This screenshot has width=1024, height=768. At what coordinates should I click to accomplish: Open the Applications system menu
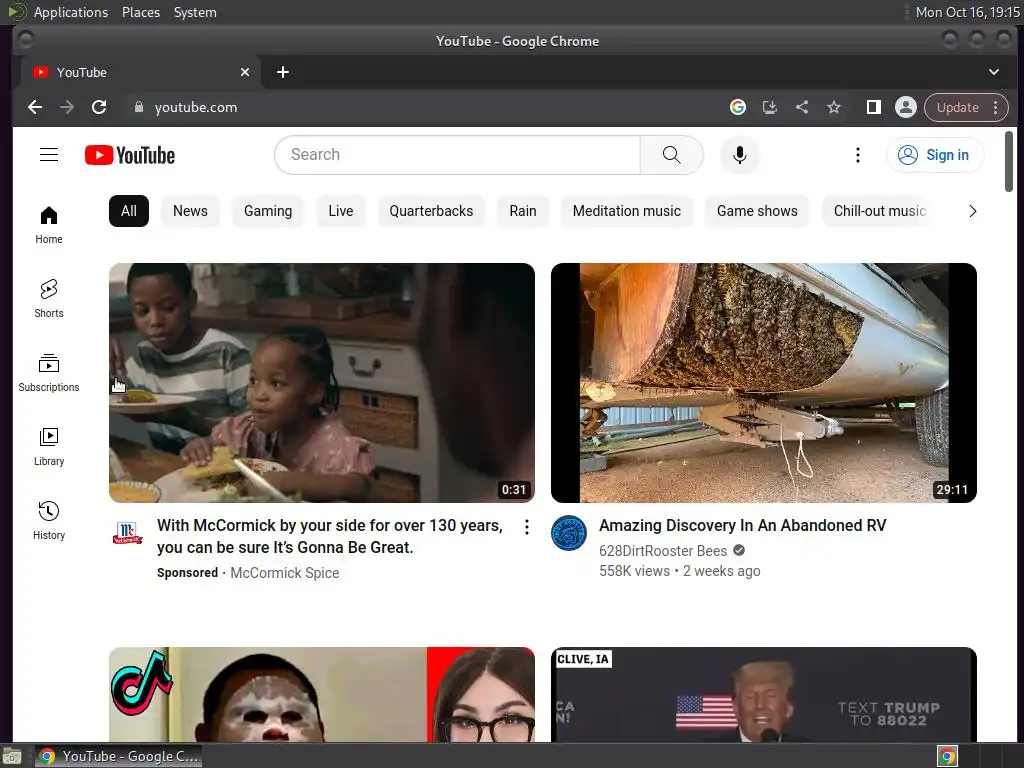point(71,12)
